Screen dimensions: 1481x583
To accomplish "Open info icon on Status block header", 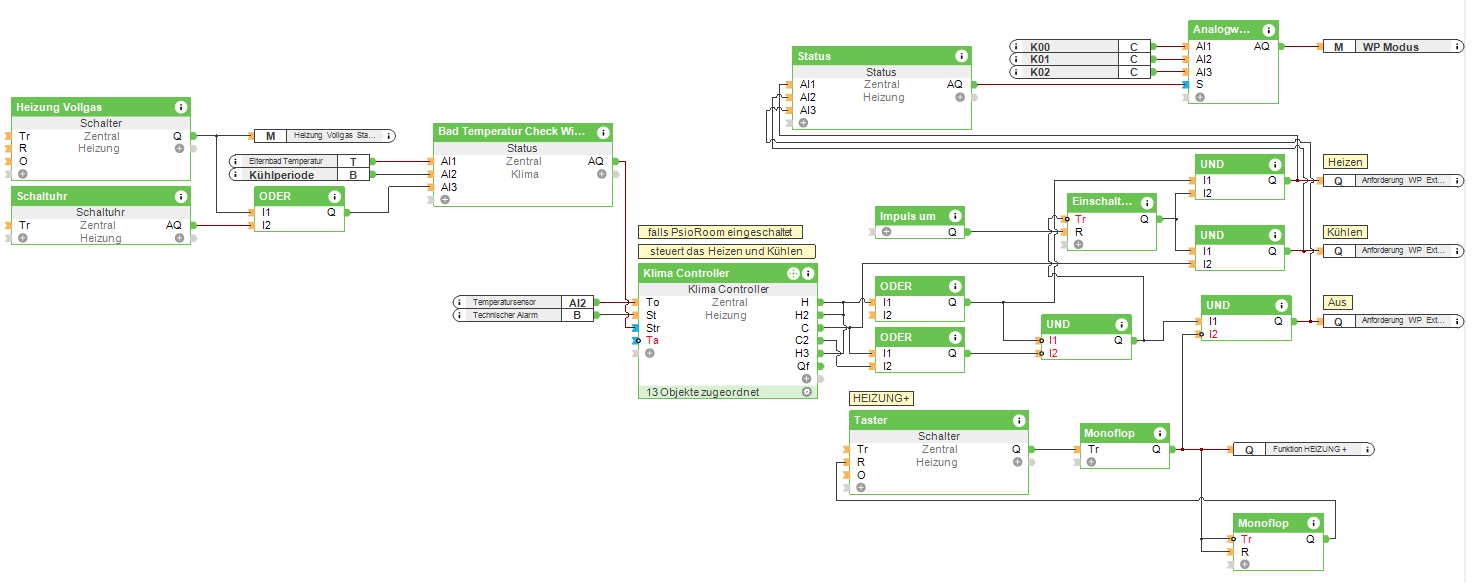I will click(961, 56).
